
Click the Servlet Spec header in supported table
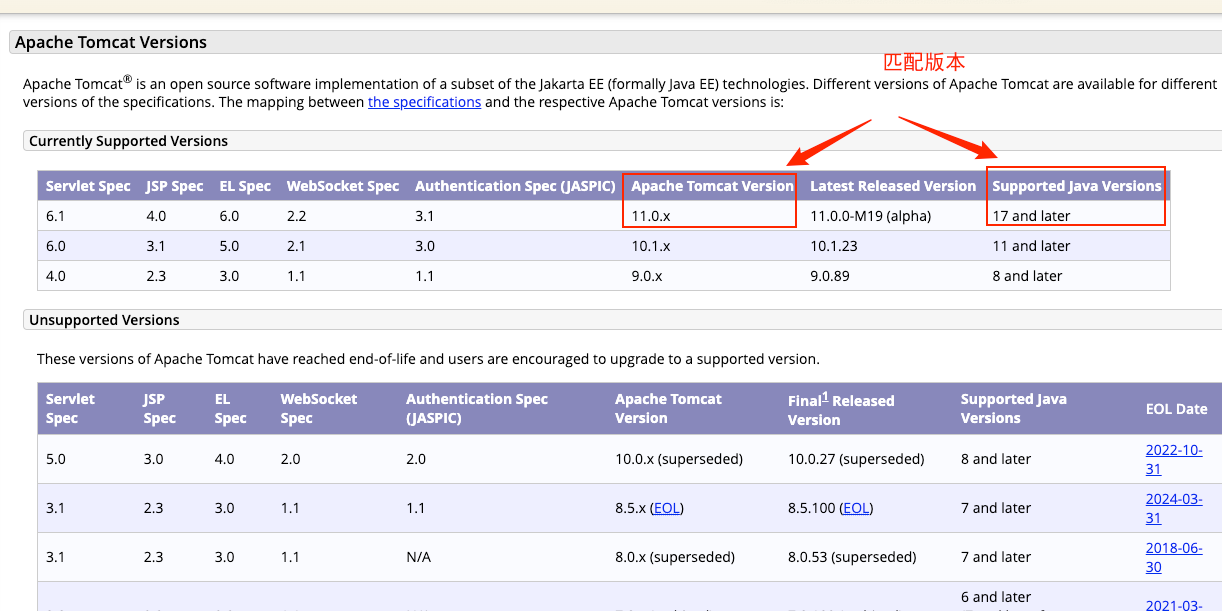click(88, 186)
